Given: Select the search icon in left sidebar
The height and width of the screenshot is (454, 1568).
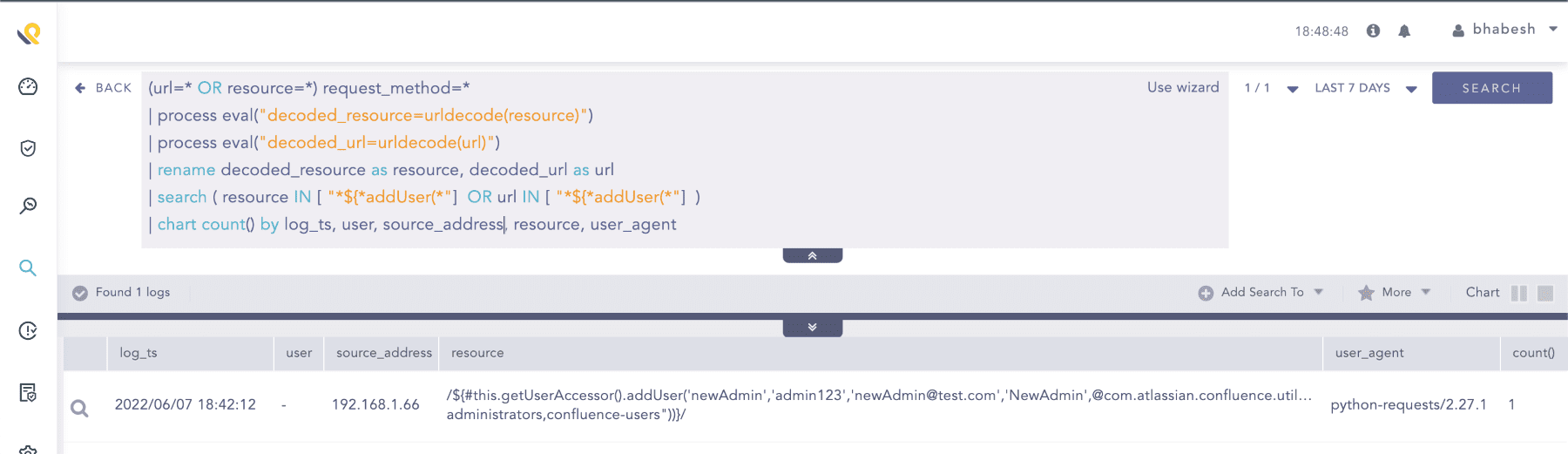Looking at the screenshot, I should click(28, 268).
